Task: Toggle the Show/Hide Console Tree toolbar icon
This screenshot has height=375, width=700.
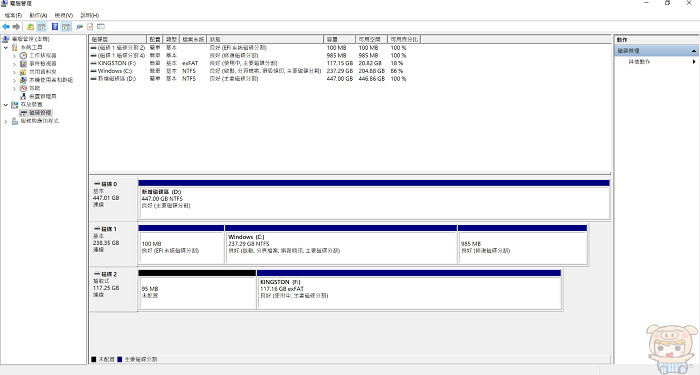Action: 42,27
